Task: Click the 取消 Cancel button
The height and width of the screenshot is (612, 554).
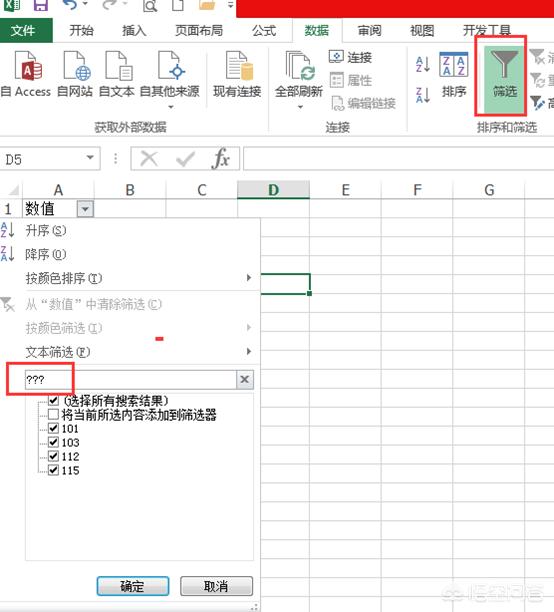Action: (x=216, y=586)
